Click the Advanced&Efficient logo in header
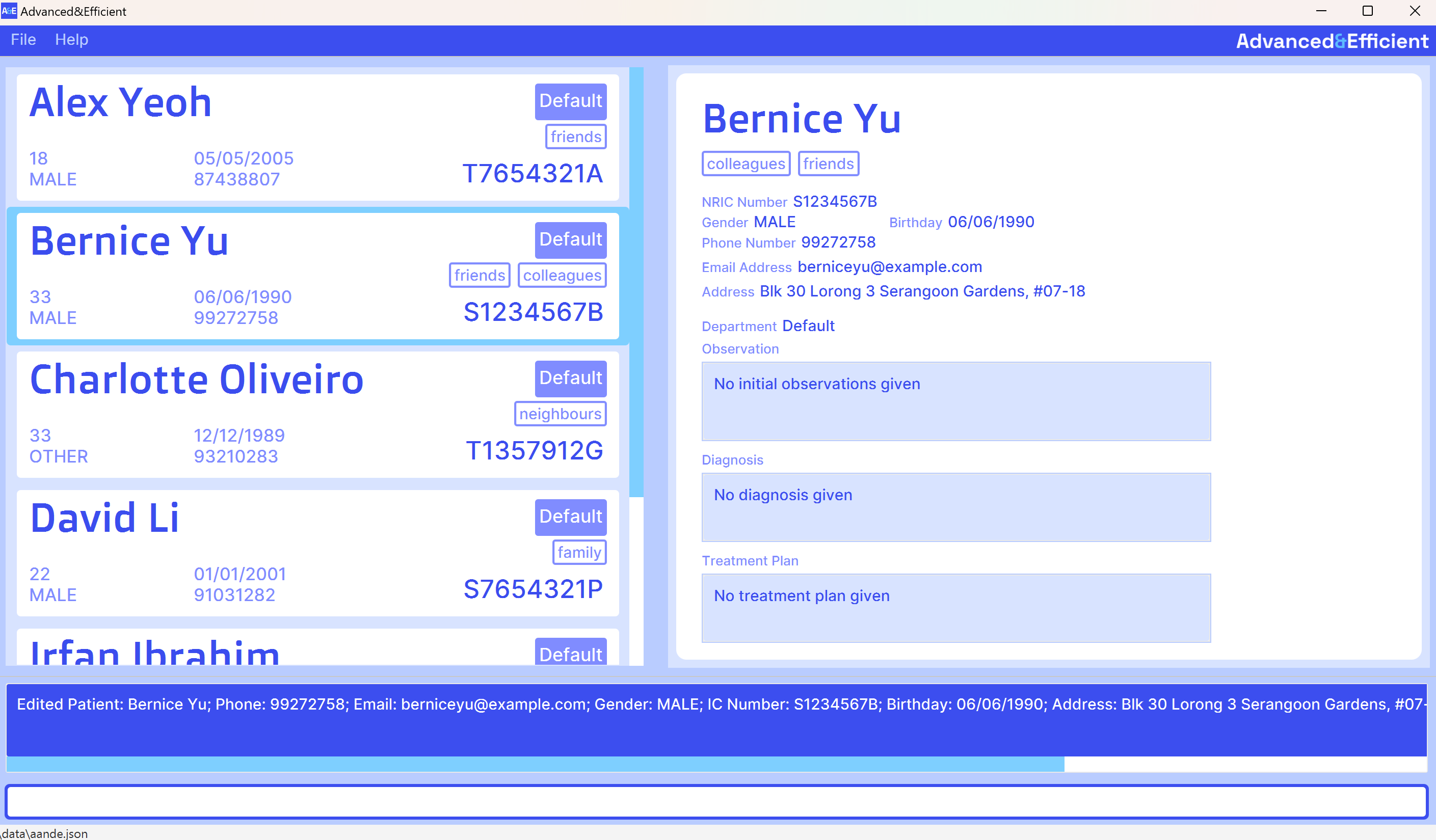The image size is (1436, 840). [x=1331, y=41]
